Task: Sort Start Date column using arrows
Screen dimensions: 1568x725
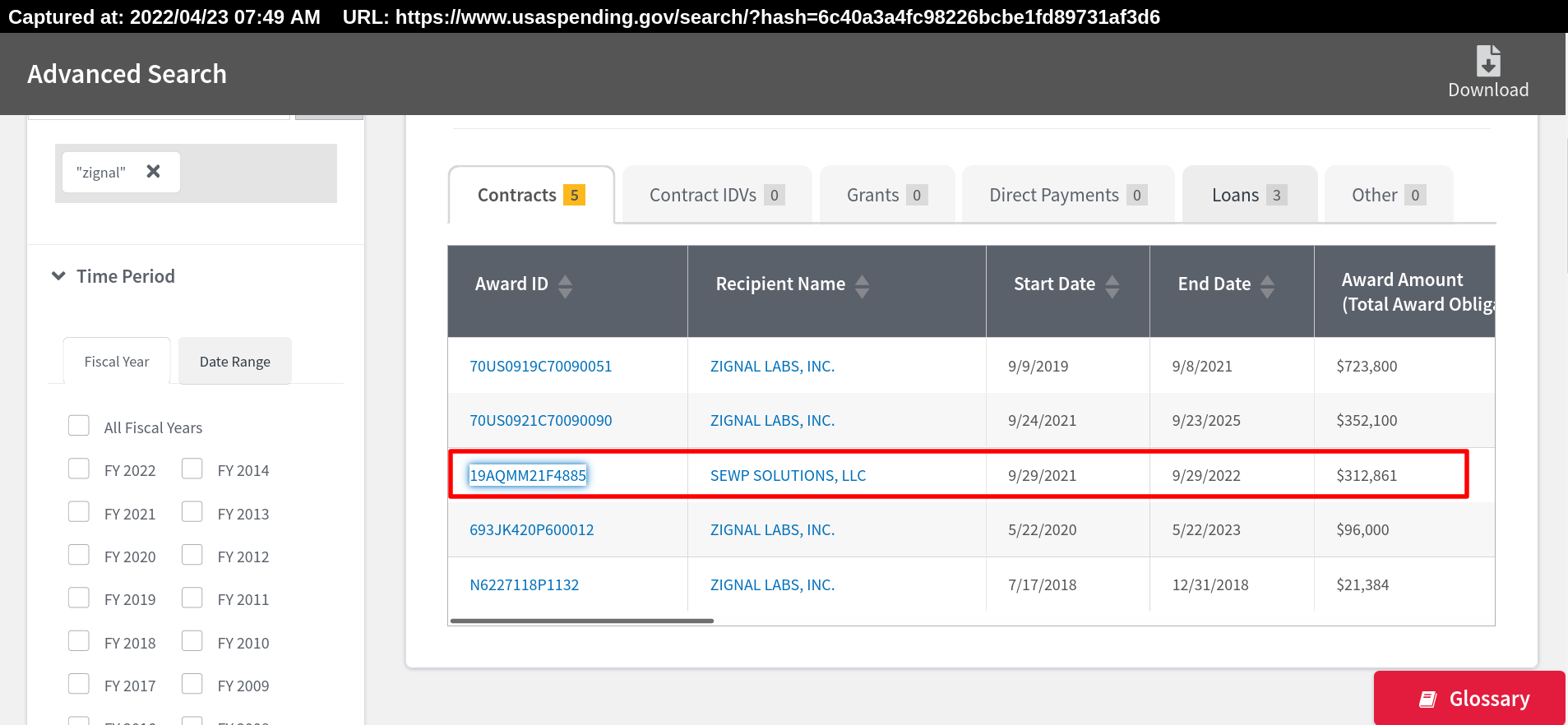Action: click(x=1112, y=286)
